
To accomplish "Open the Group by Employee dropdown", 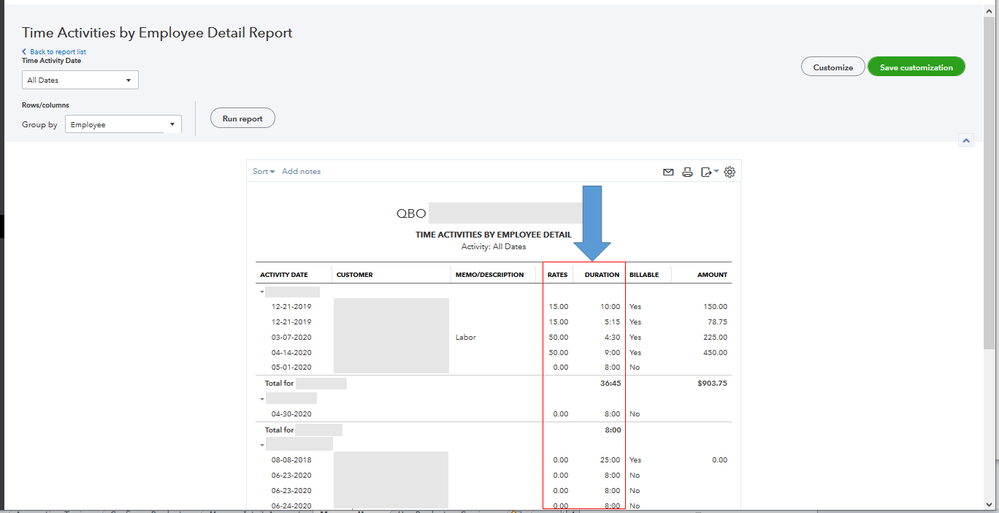I will click(123, 125).
